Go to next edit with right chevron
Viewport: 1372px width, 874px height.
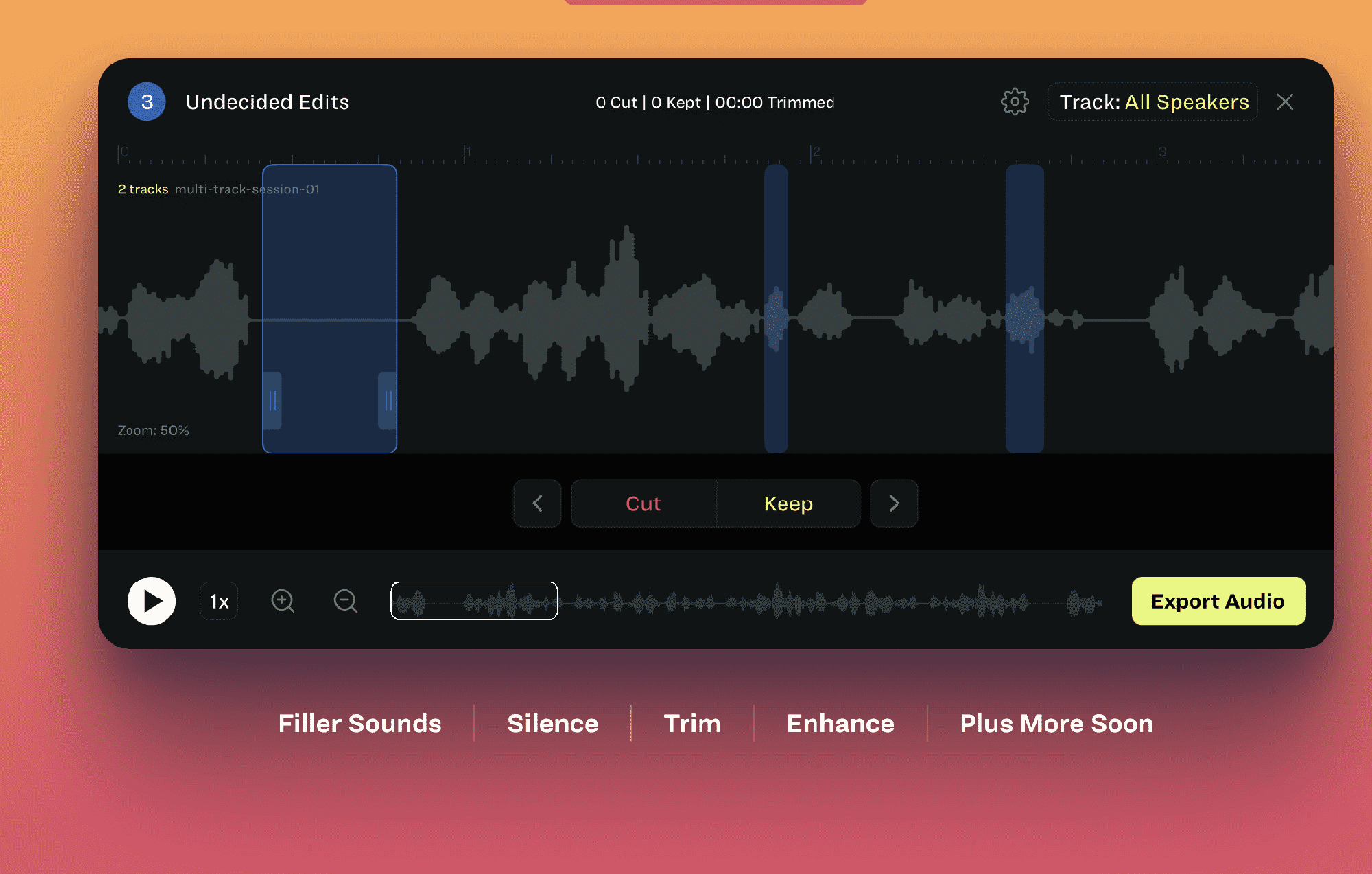click(893, 504)
